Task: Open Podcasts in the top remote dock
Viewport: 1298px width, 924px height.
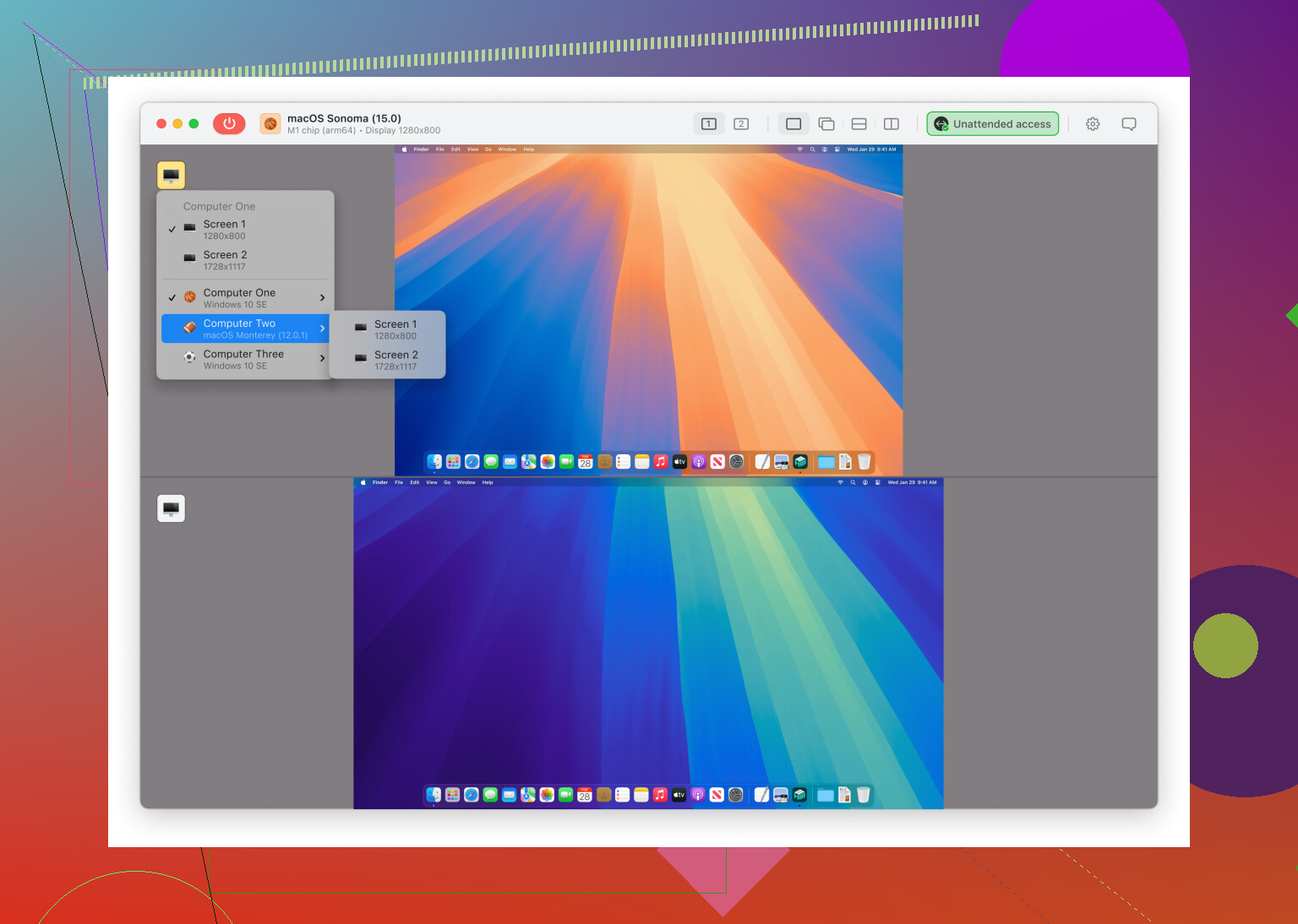Action: click(x=699, y=461)
